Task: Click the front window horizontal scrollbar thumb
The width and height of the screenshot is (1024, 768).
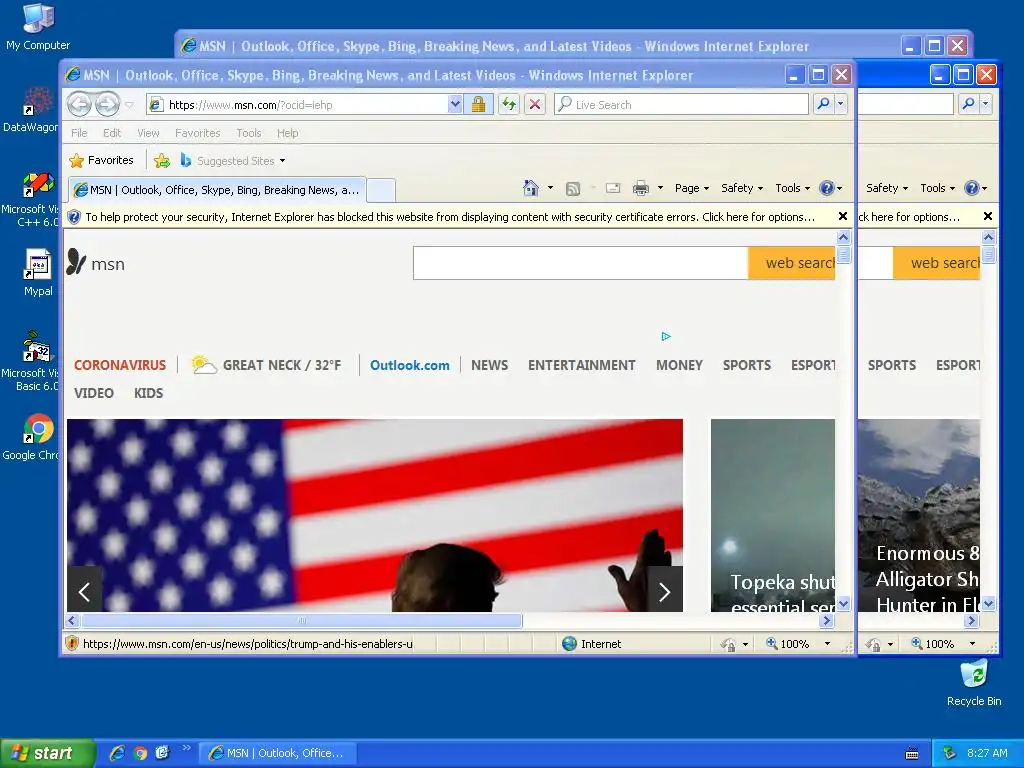Action: click(301, 620)
